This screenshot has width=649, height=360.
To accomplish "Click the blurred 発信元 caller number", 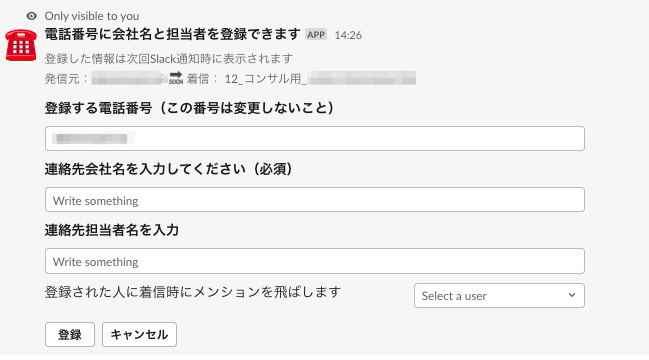I will coord(127,78).
